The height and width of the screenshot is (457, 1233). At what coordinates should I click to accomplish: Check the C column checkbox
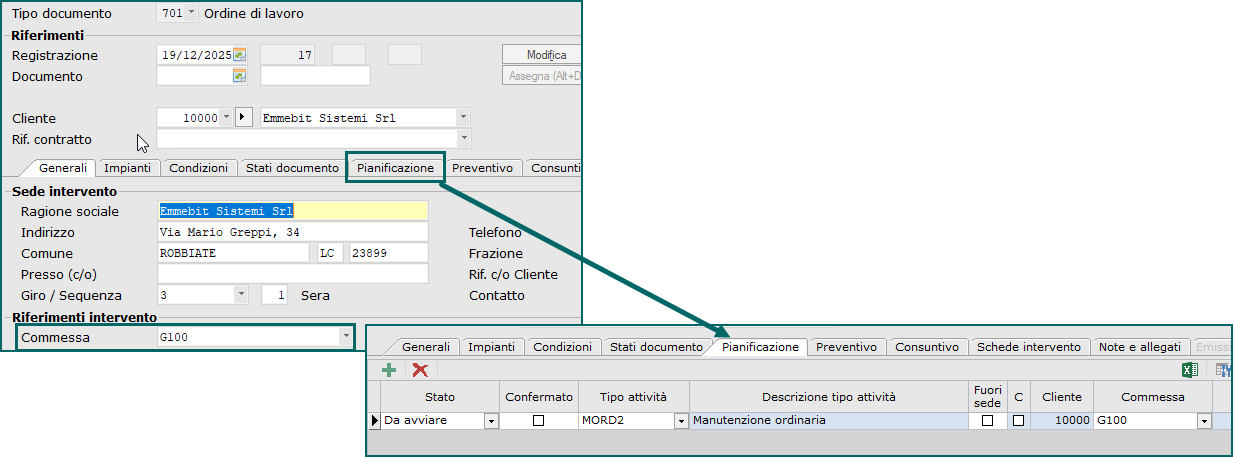click(x=1018, y=421)
